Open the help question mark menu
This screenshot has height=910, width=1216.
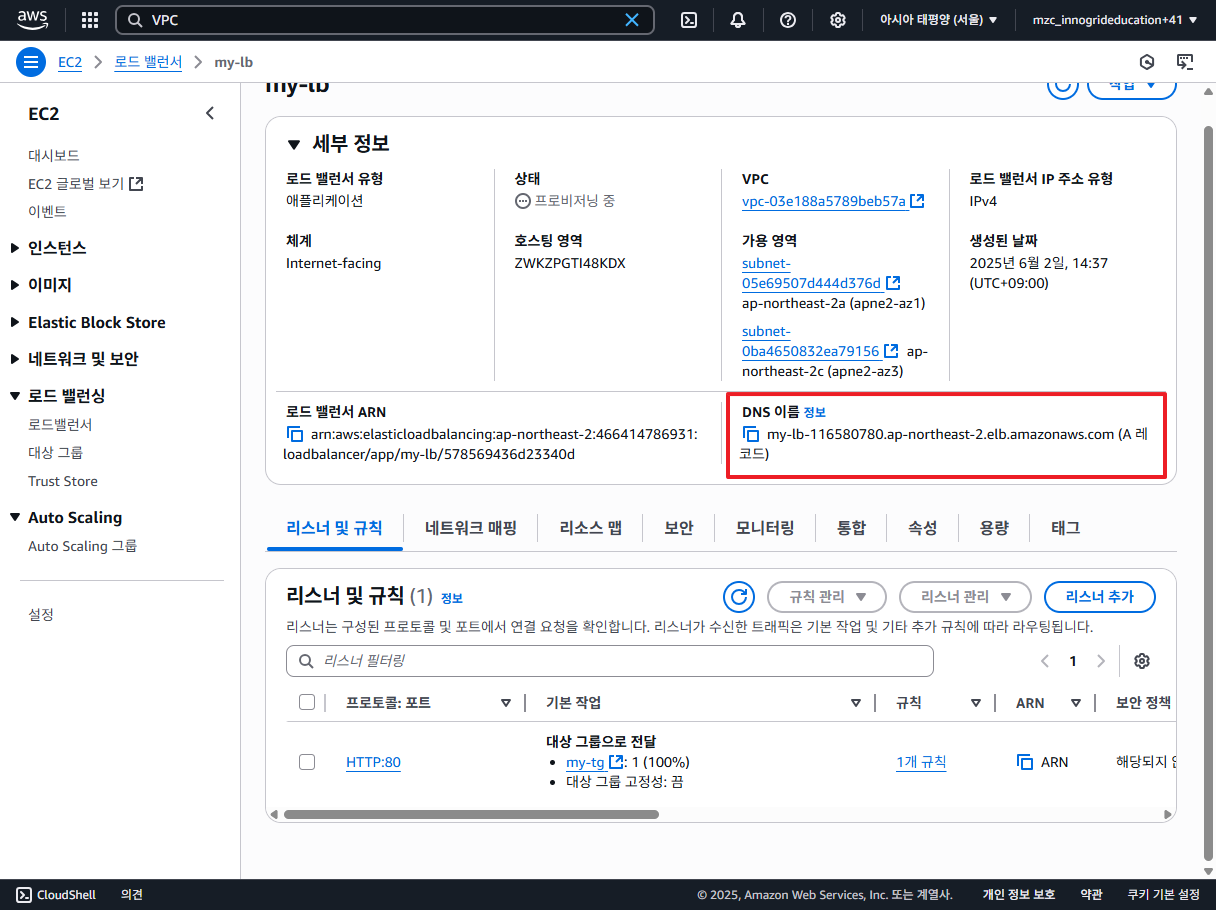point(788,20)
